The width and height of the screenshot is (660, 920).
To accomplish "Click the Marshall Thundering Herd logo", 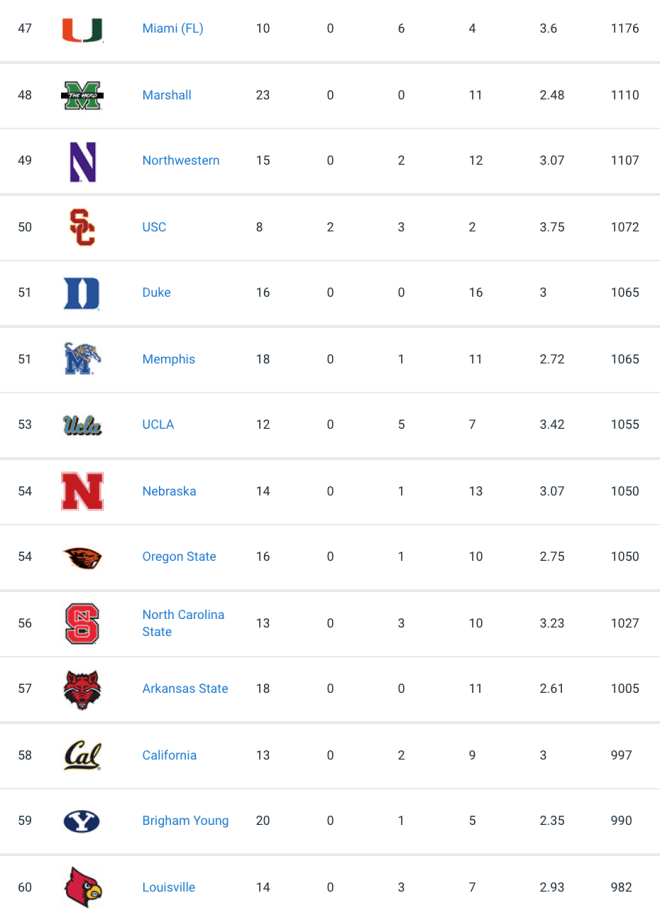I will 83,95.
